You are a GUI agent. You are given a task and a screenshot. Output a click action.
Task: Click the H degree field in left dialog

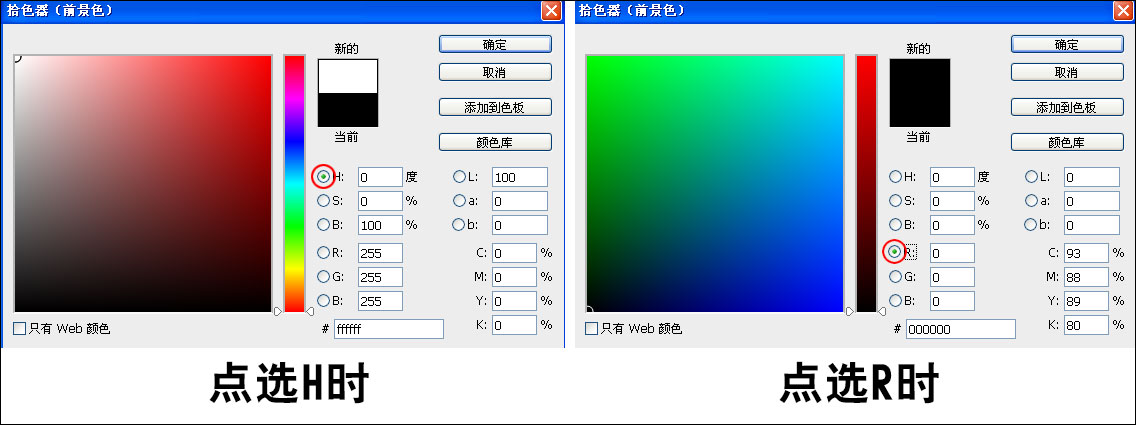click(x=380, y=177)
